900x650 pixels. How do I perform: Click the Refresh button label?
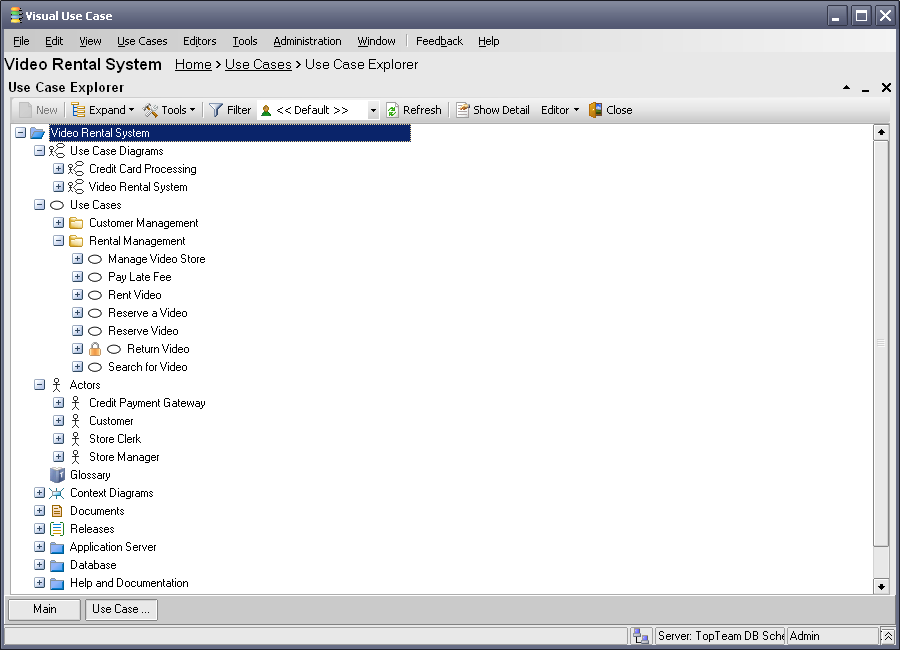[x=422, y=110]
